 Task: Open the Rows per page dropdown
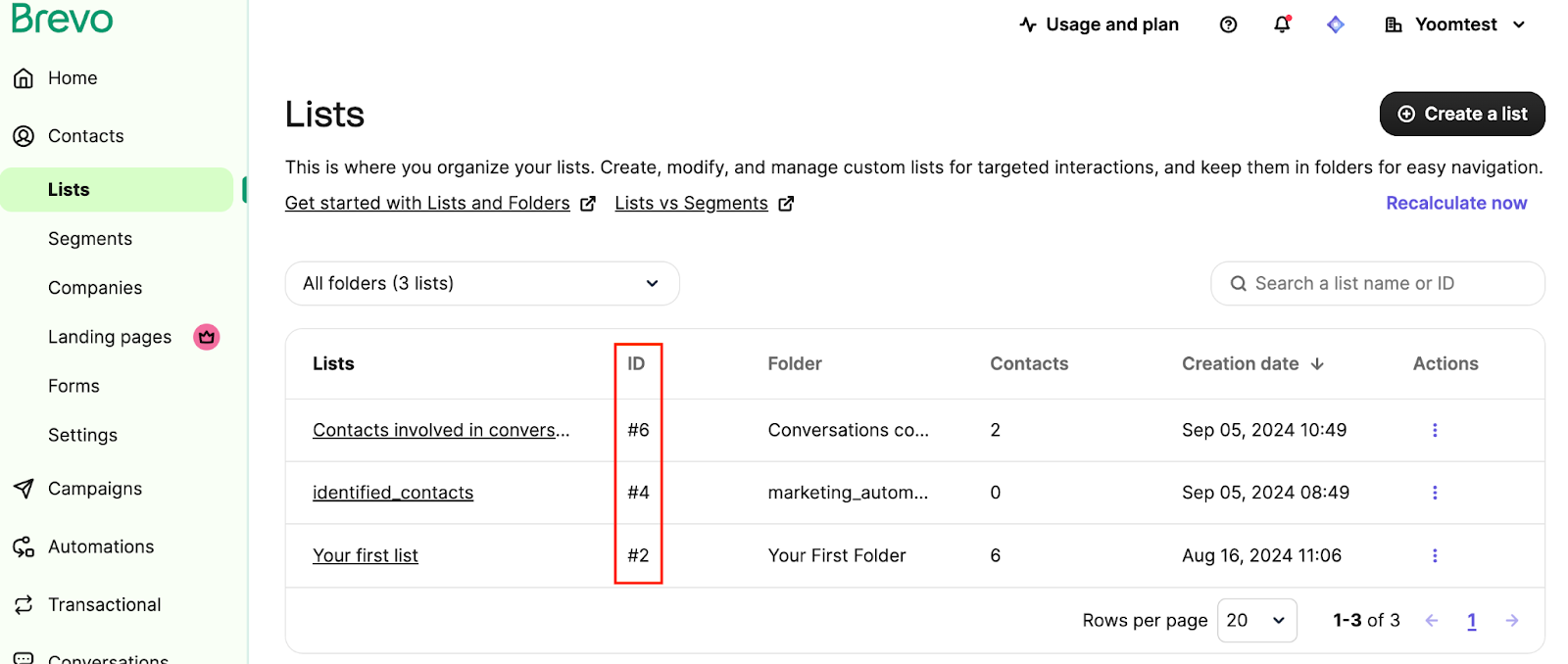(1256, 620)
